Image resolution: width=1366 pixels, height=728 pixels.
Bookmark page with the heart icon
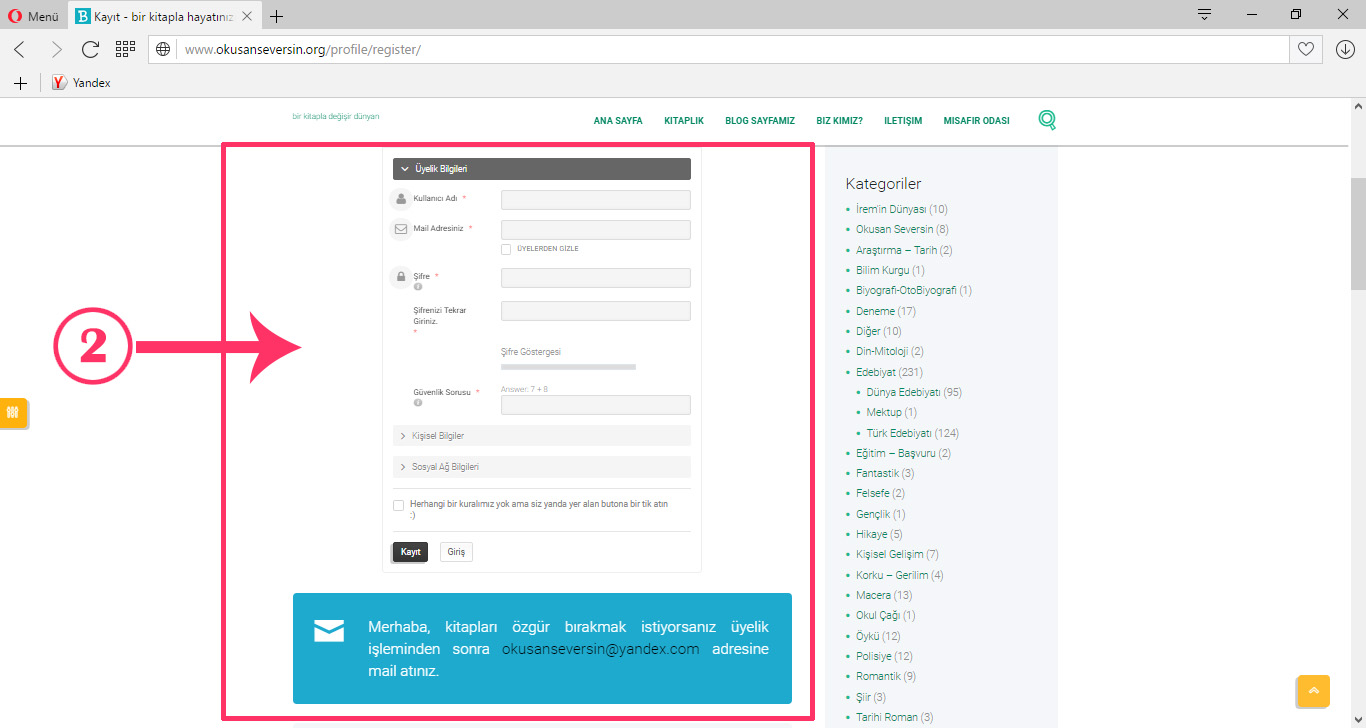(1305, 49)
